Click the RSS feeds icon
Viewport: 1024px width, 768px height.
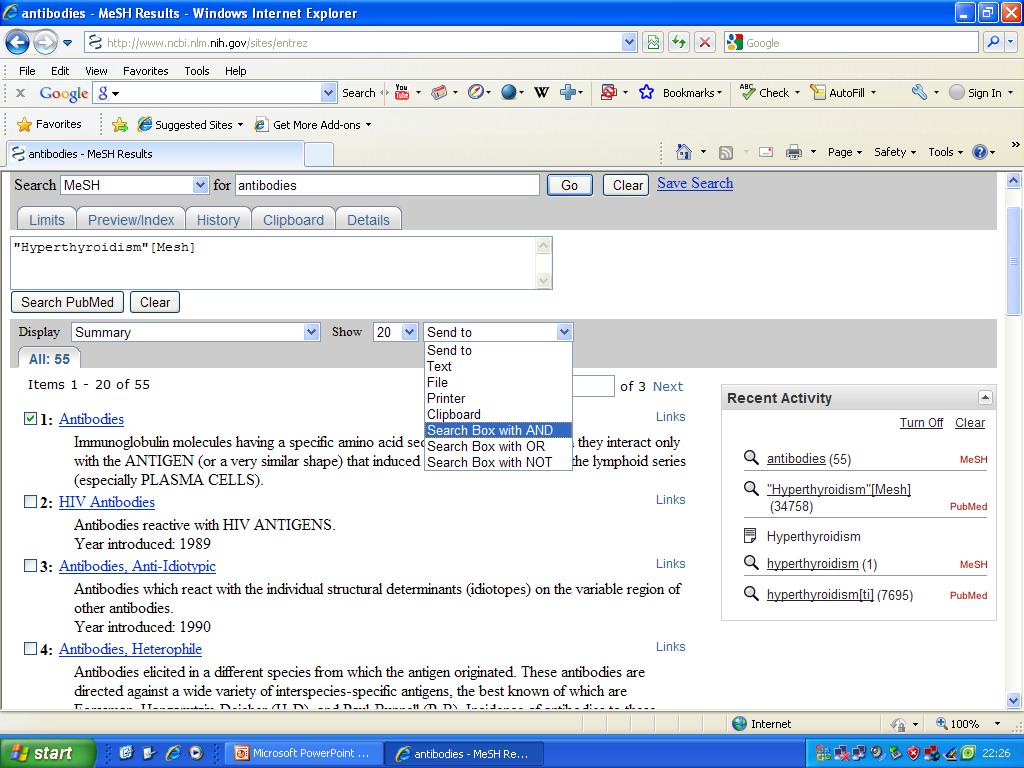pyautogui.click(x=726, y=153)
